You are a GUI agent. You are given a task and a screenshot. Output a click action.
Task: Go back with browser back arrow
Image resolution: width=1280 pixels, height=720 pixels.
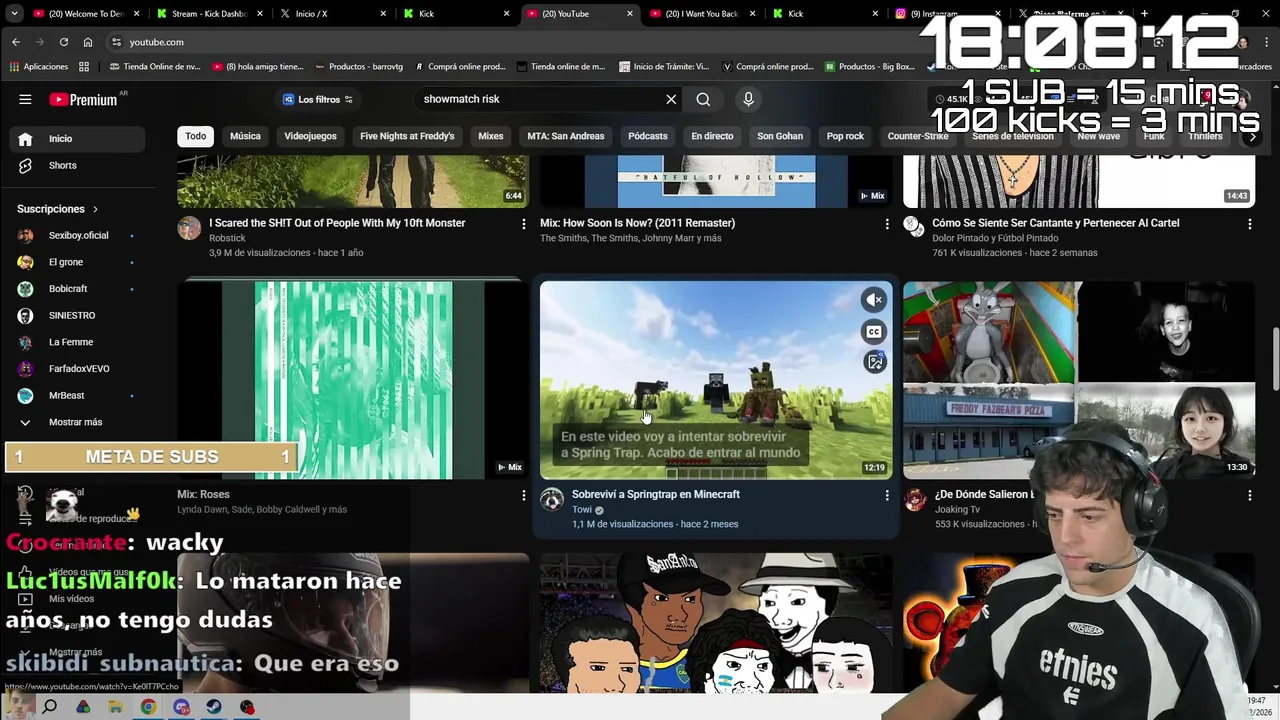point(16,42)
